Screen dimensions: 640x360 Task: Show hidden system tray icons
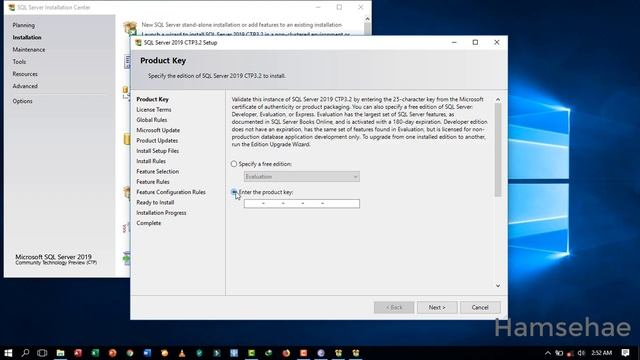pos(548,353)
